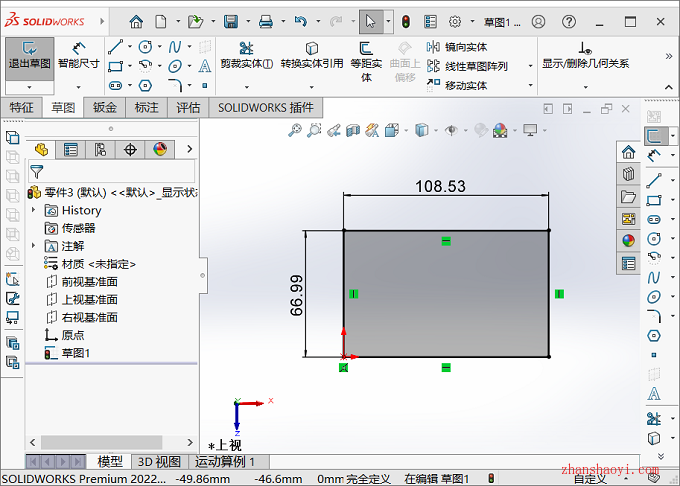
Task: Open the SOLIDWORKS Resources home icon in task pane
Action: (x=628, y=152)
